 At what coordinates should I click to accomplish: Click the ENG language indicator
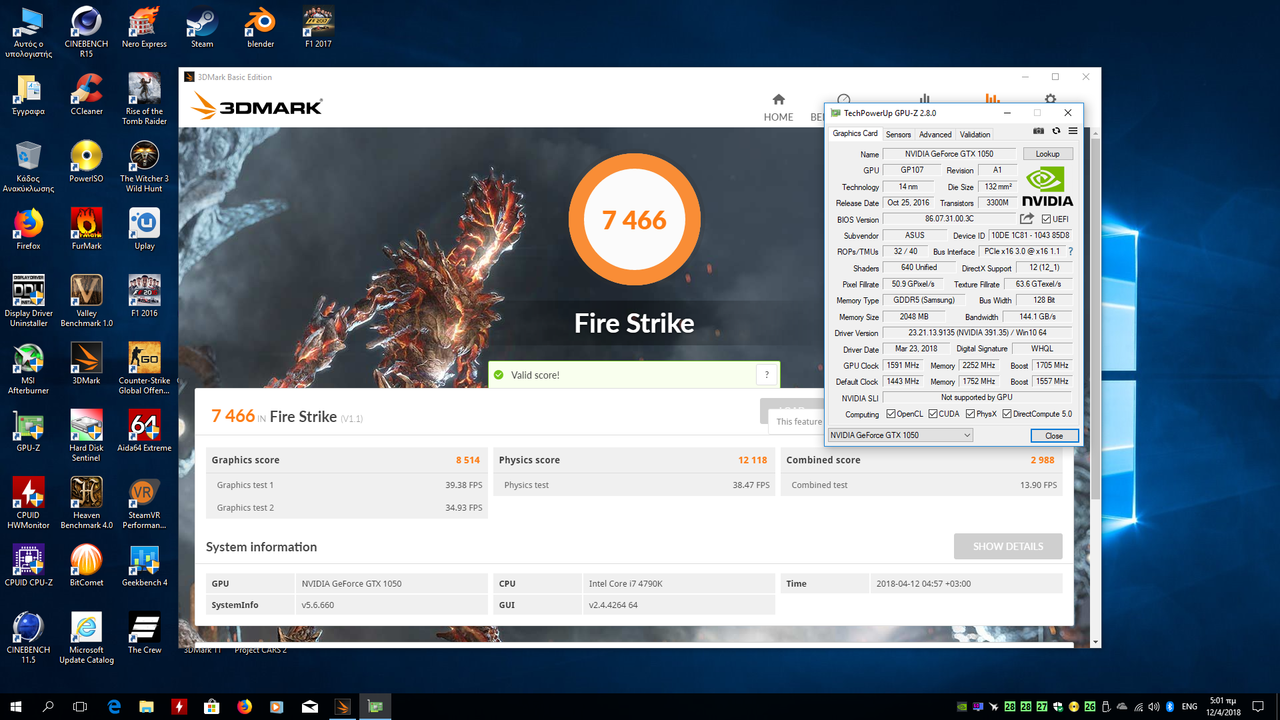click(1190, 706)
